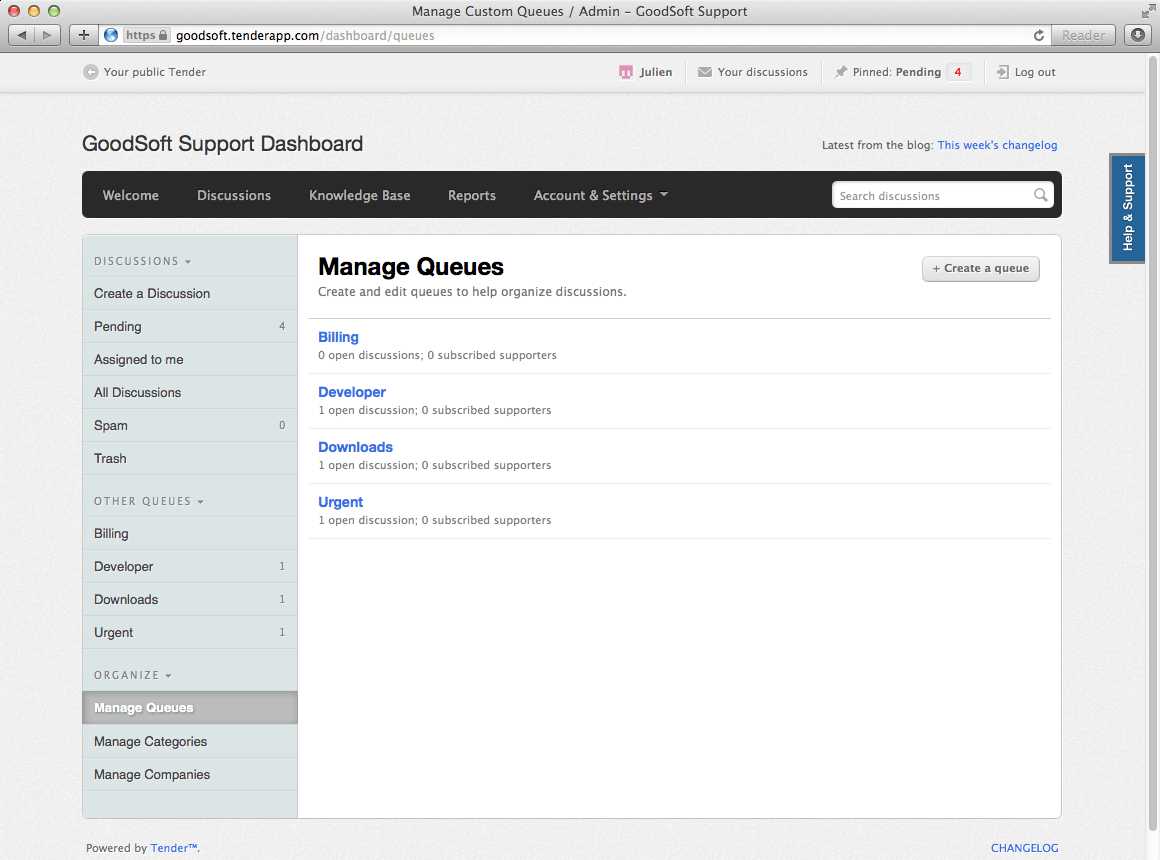
Task: Click the fullscreen arrows icon in title bar
Action: [x=1147, y=11]
